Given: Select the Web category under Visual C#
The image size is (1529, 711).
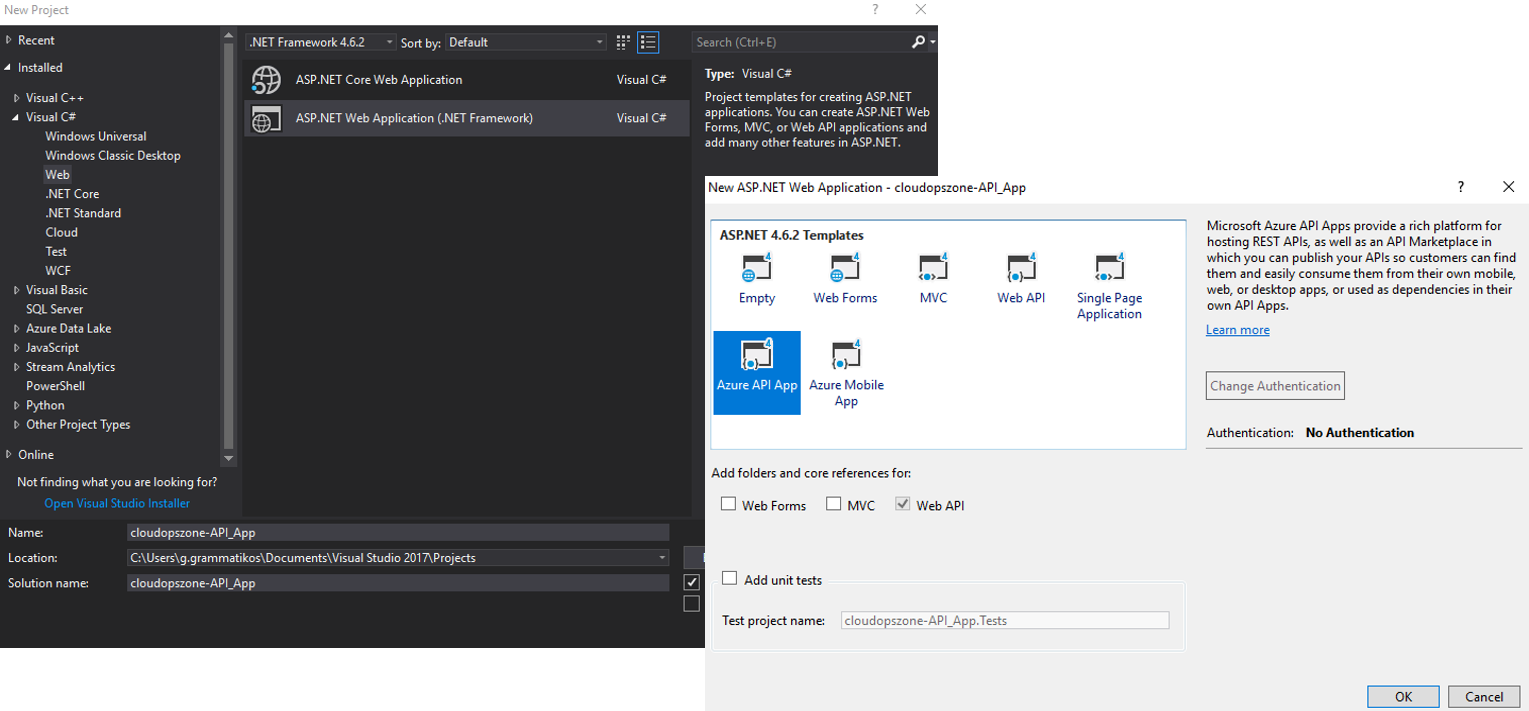Looking at the screenshot, I should pos(58,174).
